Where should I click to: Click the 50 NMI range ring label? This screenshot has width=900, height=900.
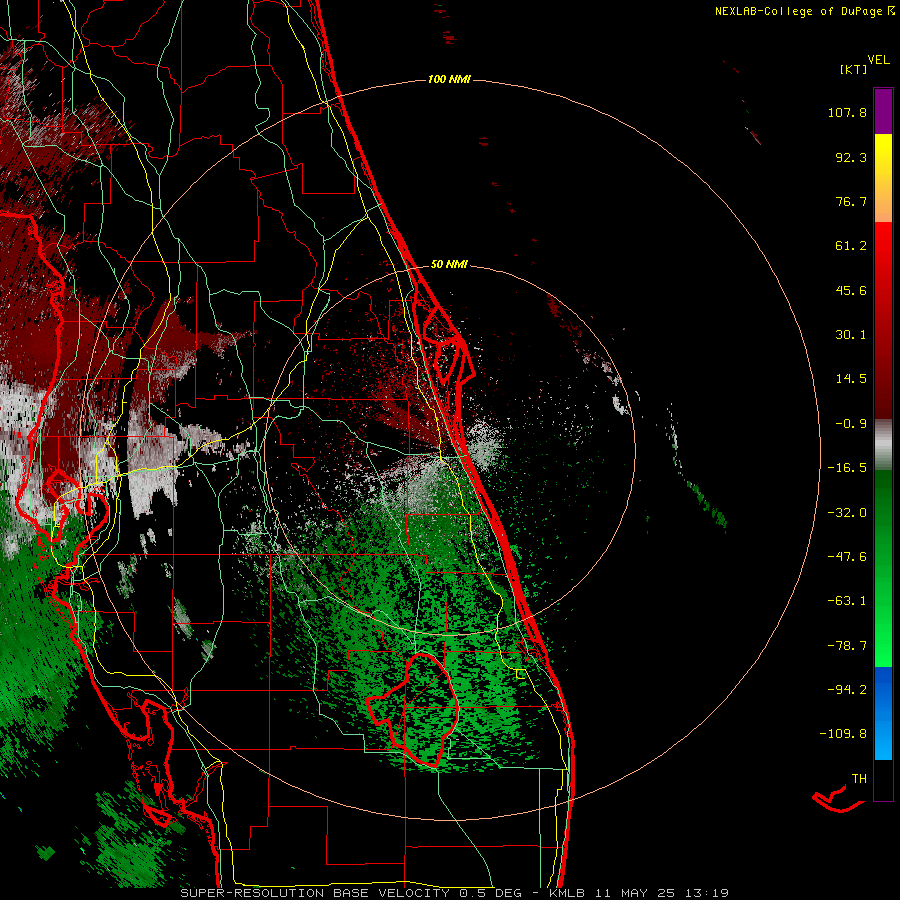click(x=449, y=265)
